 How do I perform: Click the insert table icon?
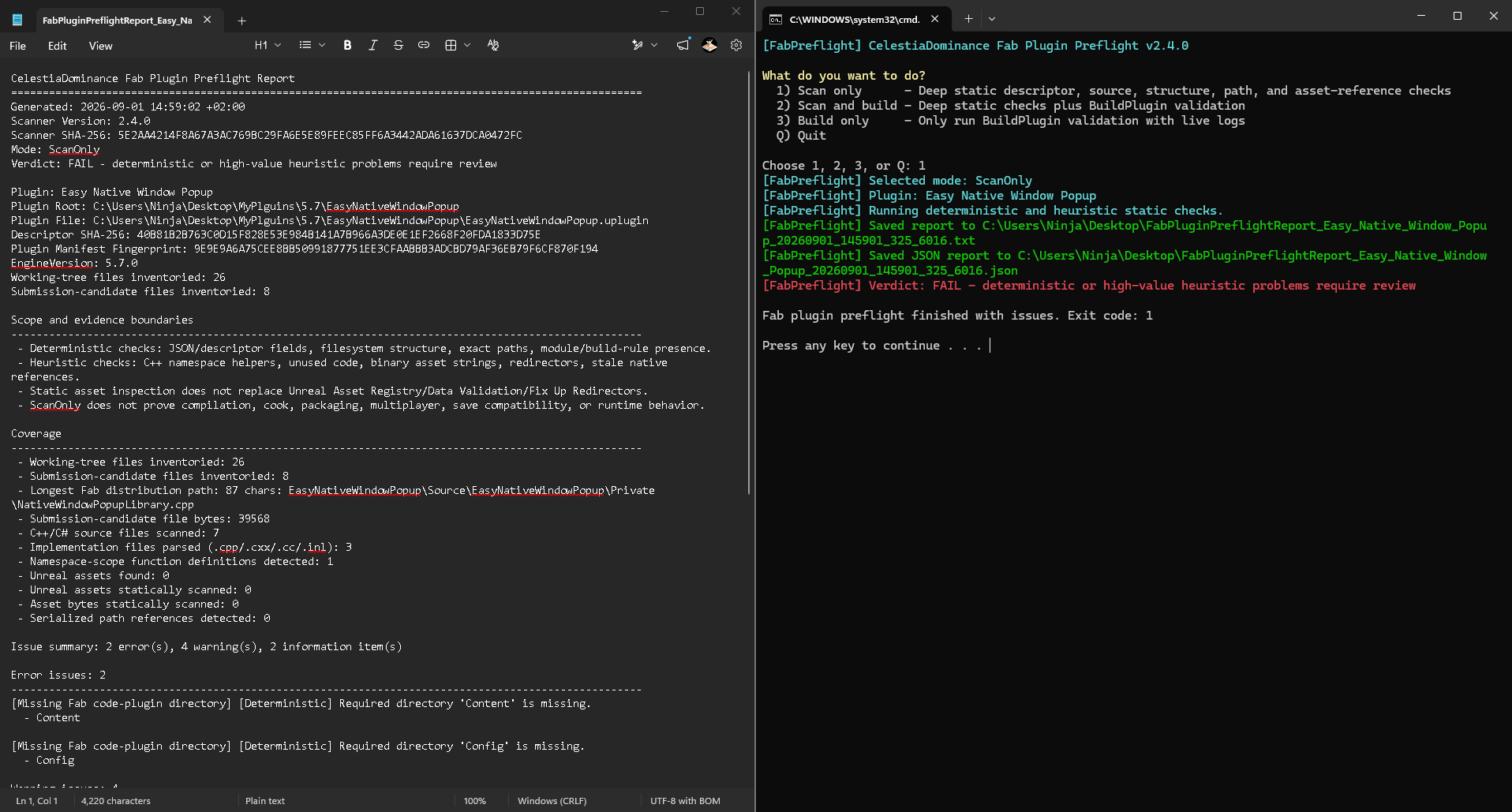(451, 45)
